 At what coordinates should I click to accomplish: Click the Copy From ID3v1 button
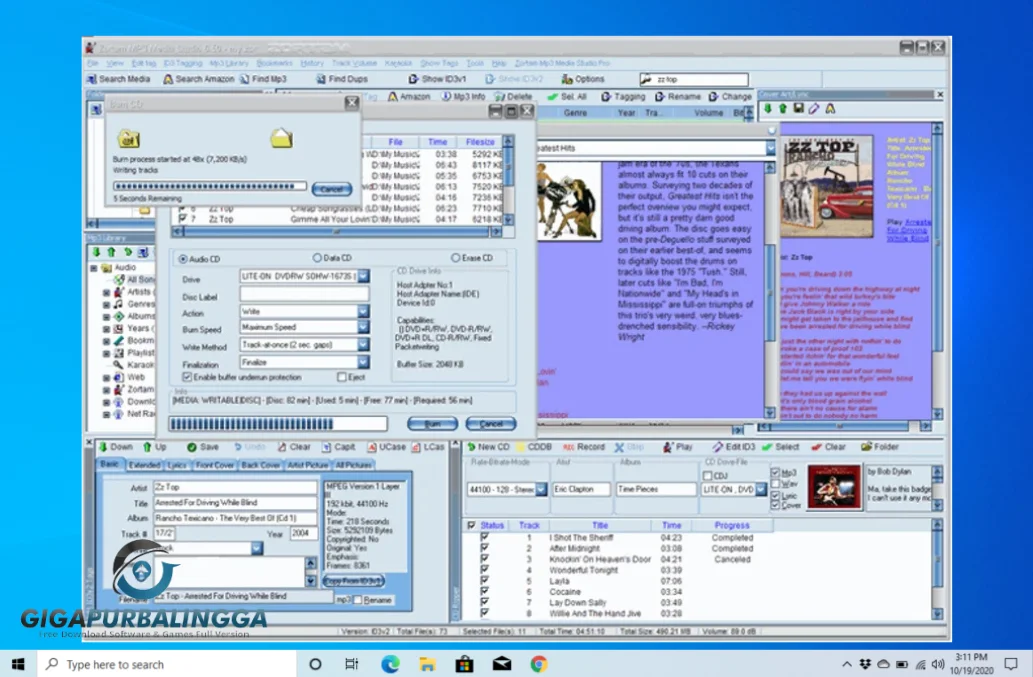coord(354,581)
